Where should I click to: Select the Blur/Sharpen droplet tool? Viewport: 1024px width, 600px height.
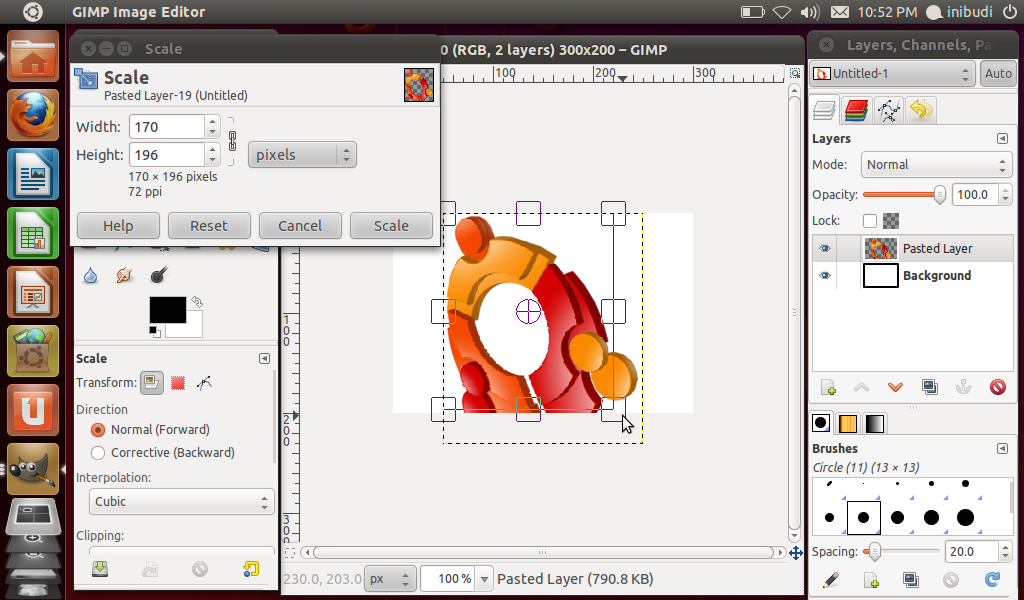click(x=90, y=276)
